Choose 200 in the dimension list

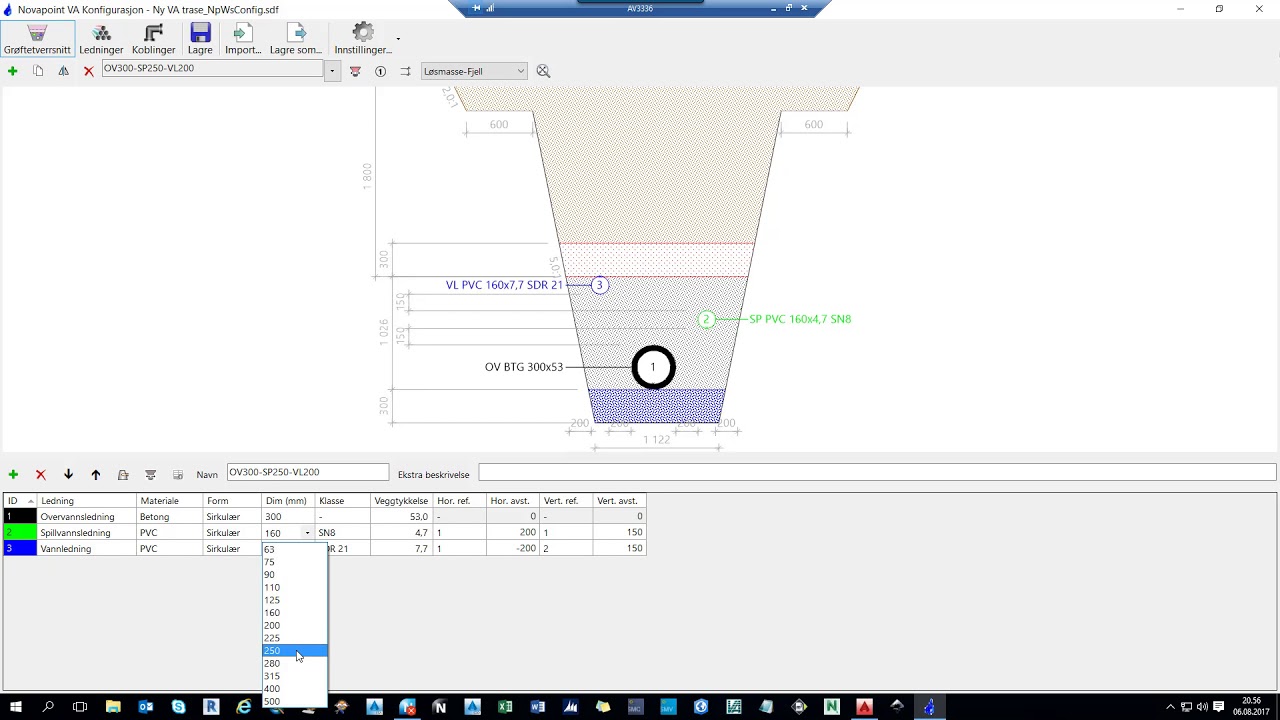294,626
